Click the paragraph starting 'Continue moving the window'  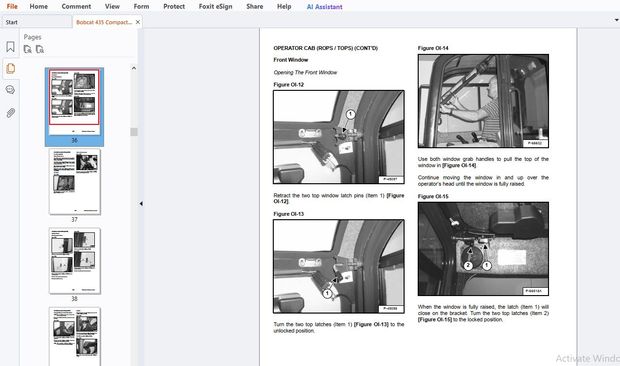click(483, 181)
